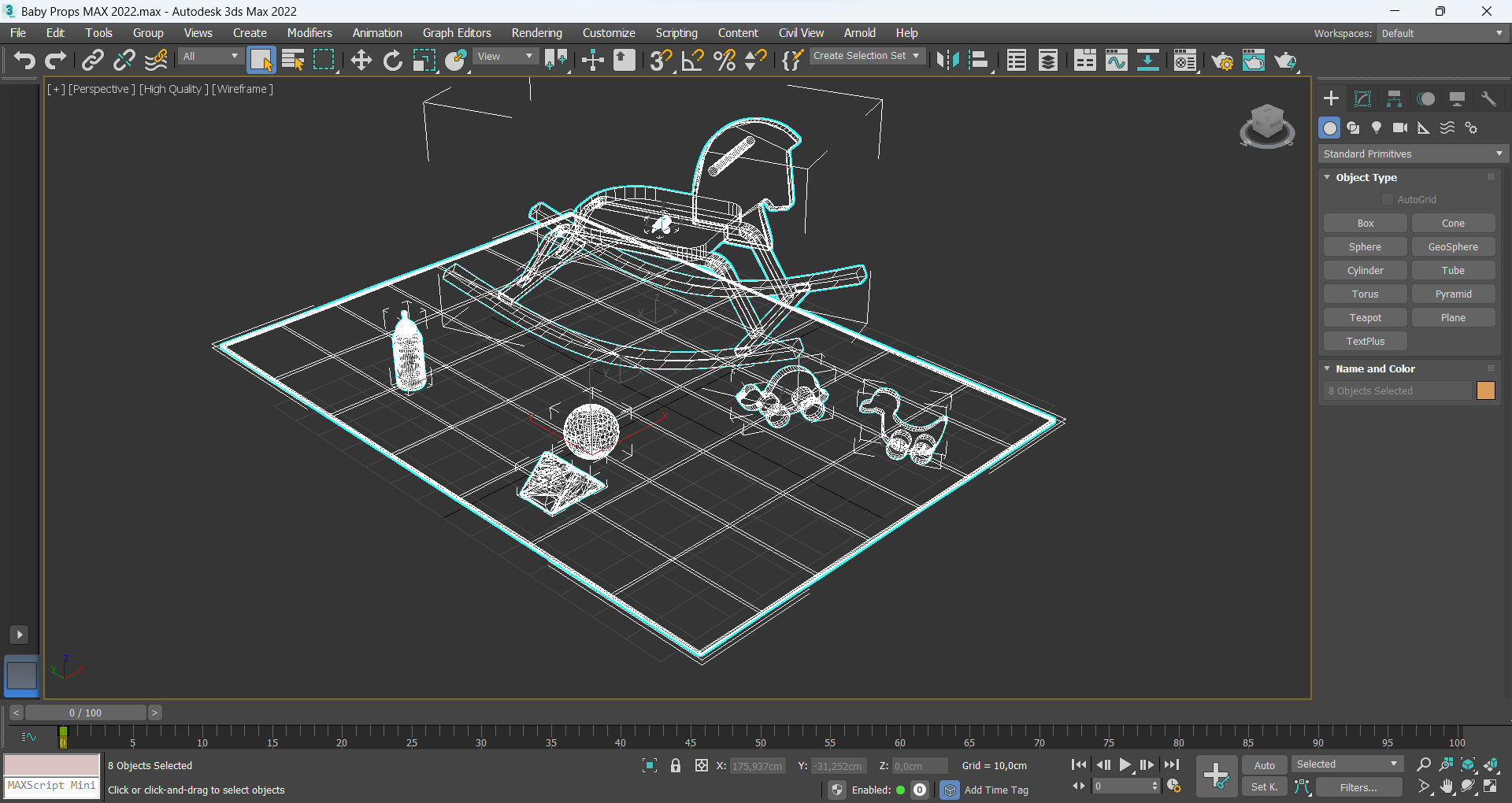The height and width of the screenshot is (803, 1512).
Task: Toggle Percent Snap
Action: pyautogui.click(x=724, y=60)
